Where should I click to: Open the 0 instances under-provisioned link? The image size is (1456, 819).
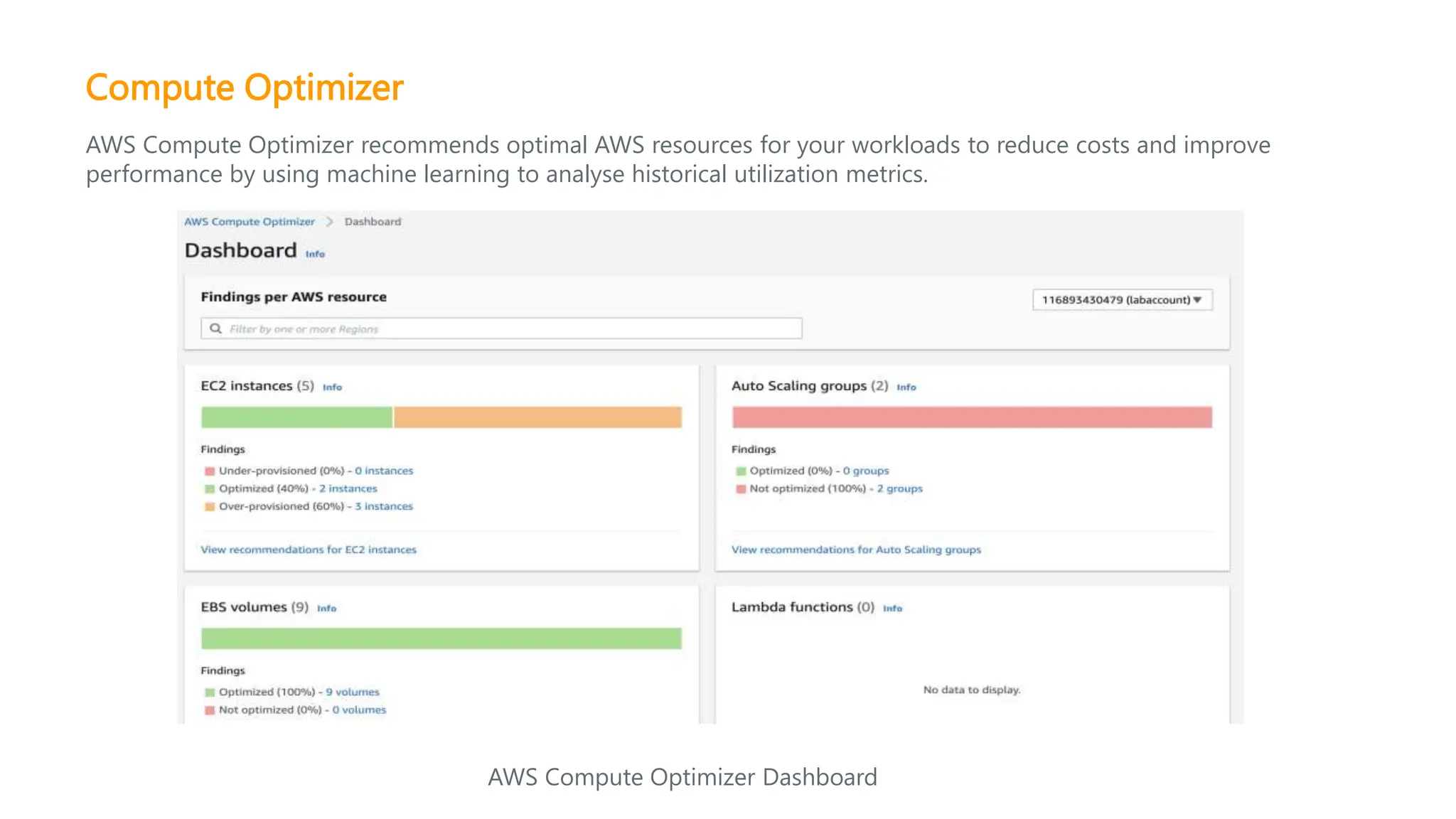(x=384, y=471)
